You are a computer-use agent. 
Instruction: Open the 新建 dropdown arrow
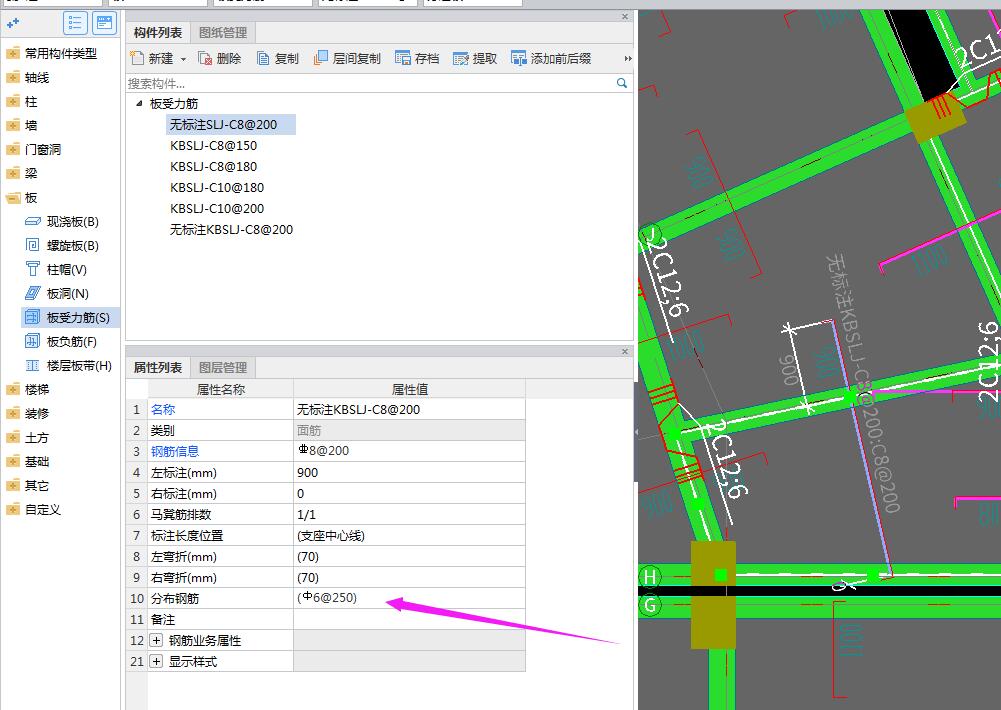click(184, 60)
